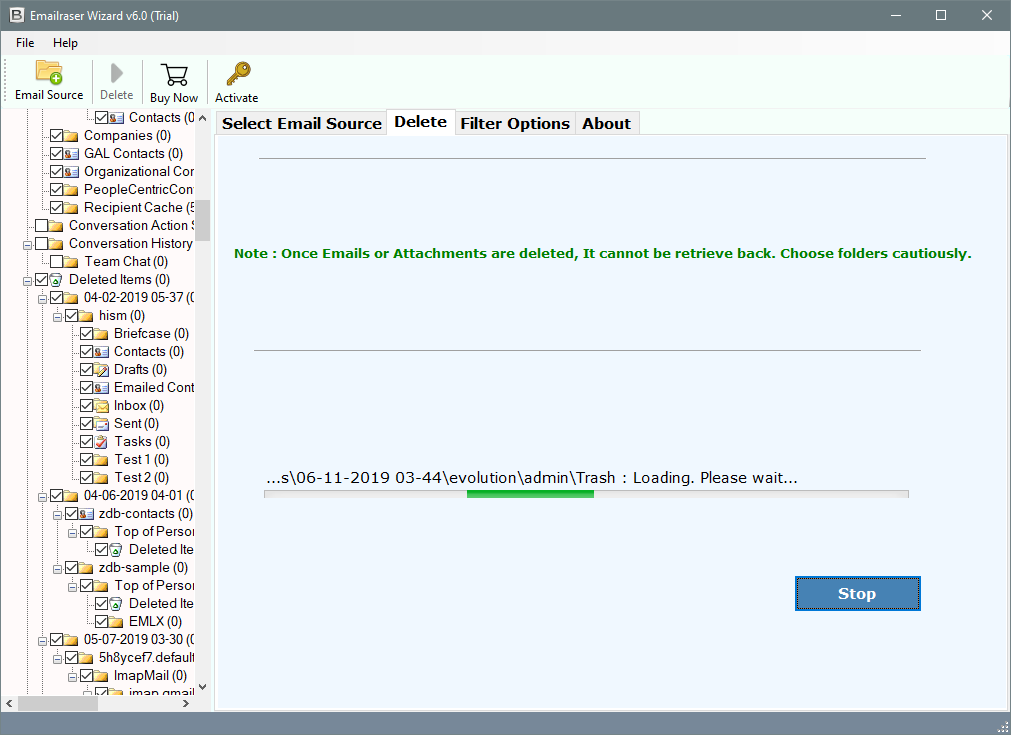Click the Briefcase folder icon
Viewport: 1011px width, 735px height.
[101, 334]
